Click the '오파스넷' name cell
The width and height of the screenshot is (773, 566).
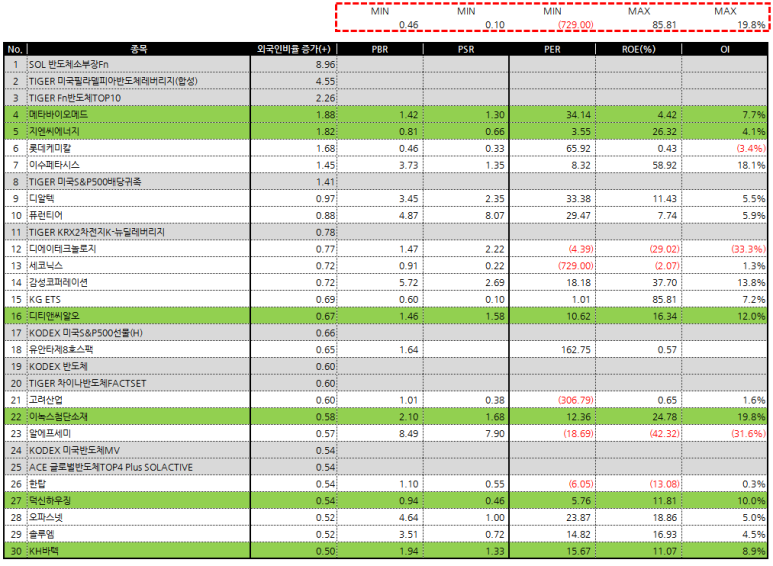139,517
